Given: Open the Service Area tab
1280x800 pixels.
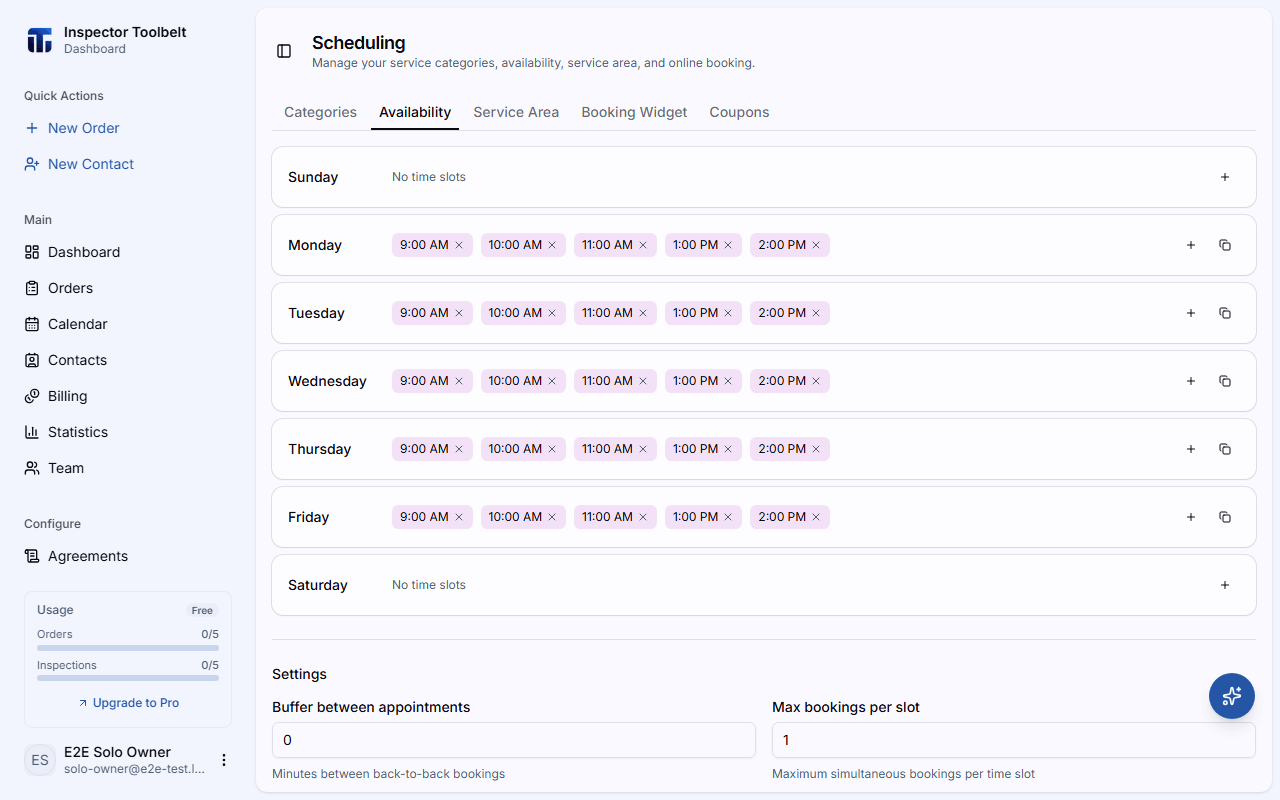Looking at the screenshot, I should click(516, 112).
